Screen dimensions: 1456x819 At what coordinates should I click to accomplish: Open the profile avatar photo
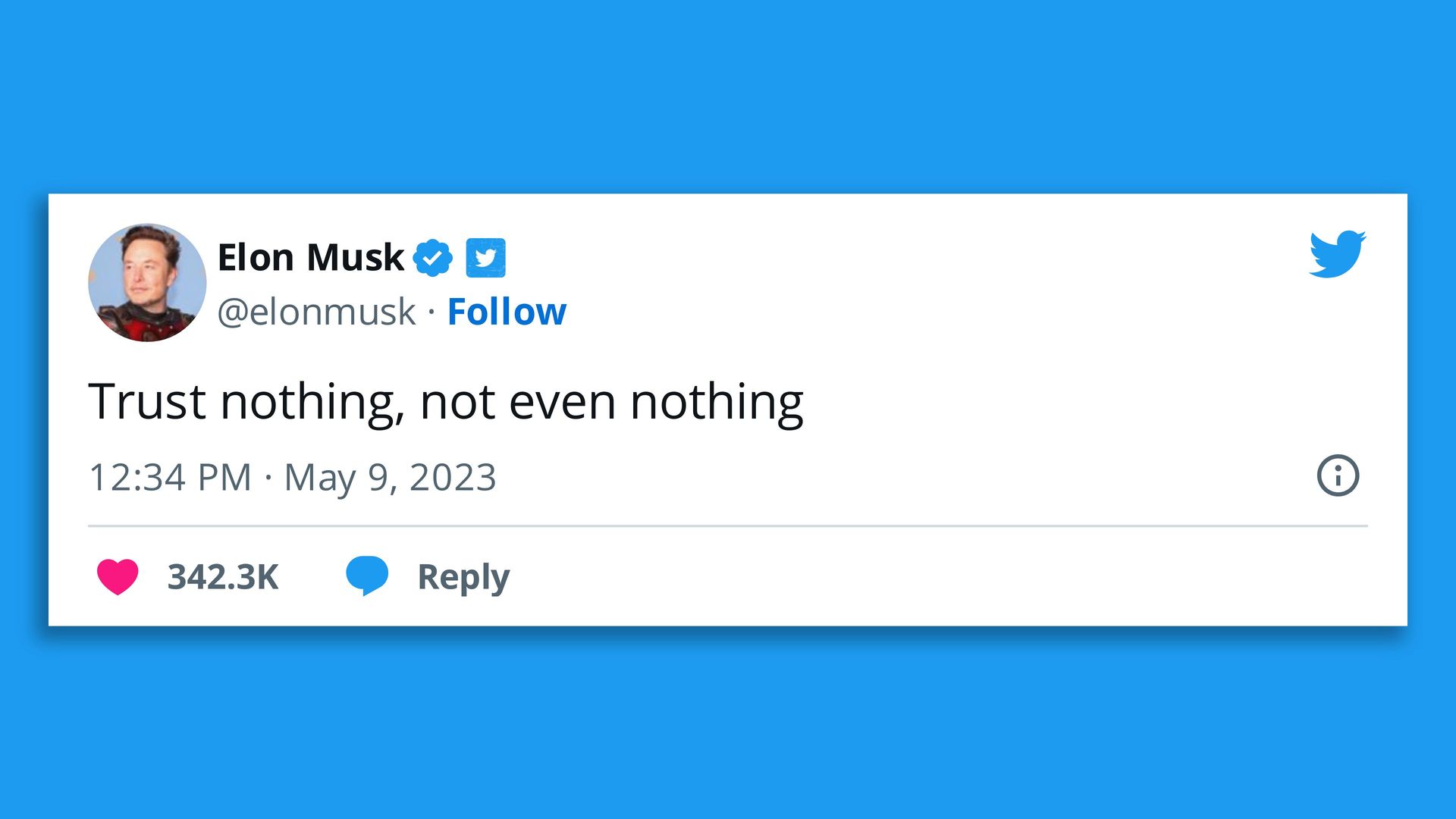tap(147, 282)
